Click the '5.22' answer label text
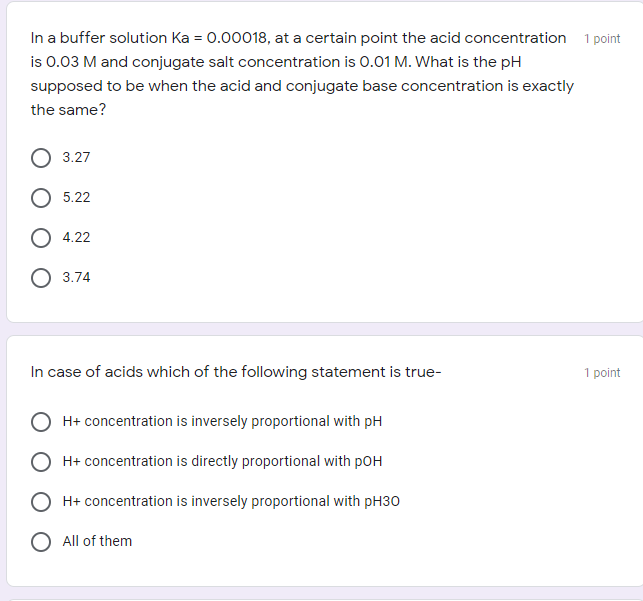 (76, 197)
